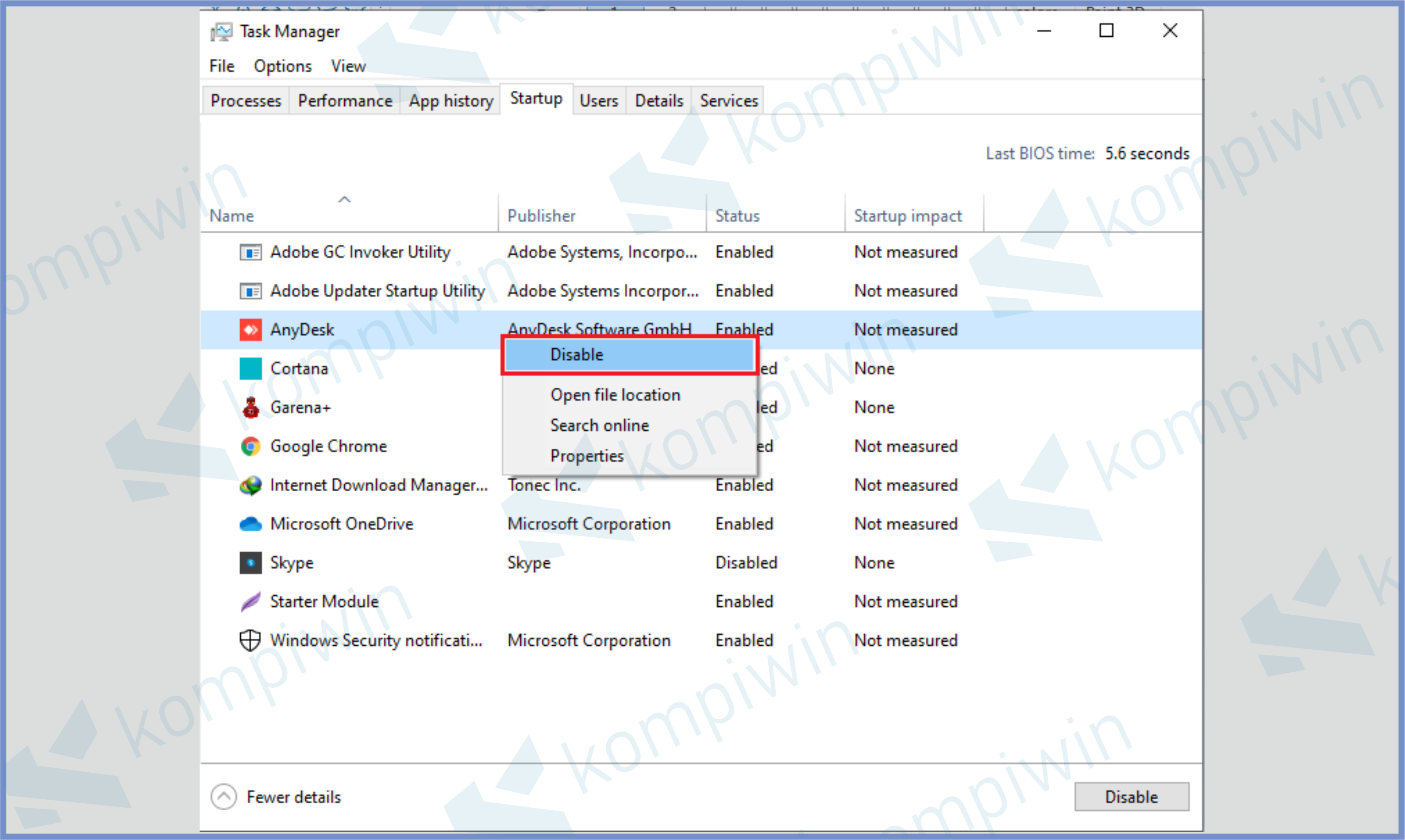1405x840 pixels.
Task: Close the Task Manager window
Action: pos(1170,31)
